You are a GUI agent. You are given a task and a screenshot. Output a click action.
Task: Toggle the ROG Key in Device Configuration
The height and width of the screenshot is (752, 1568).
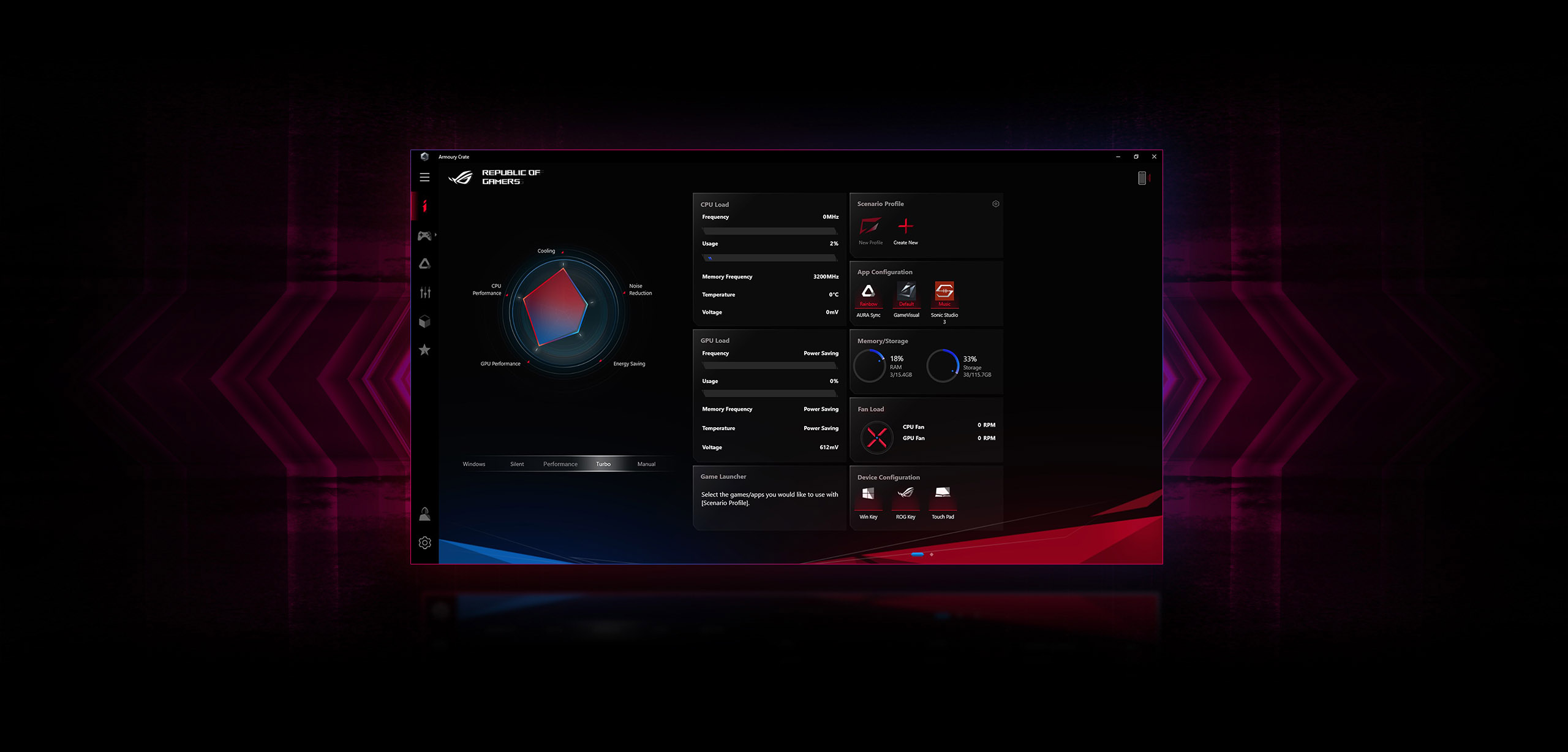(905, 493)
